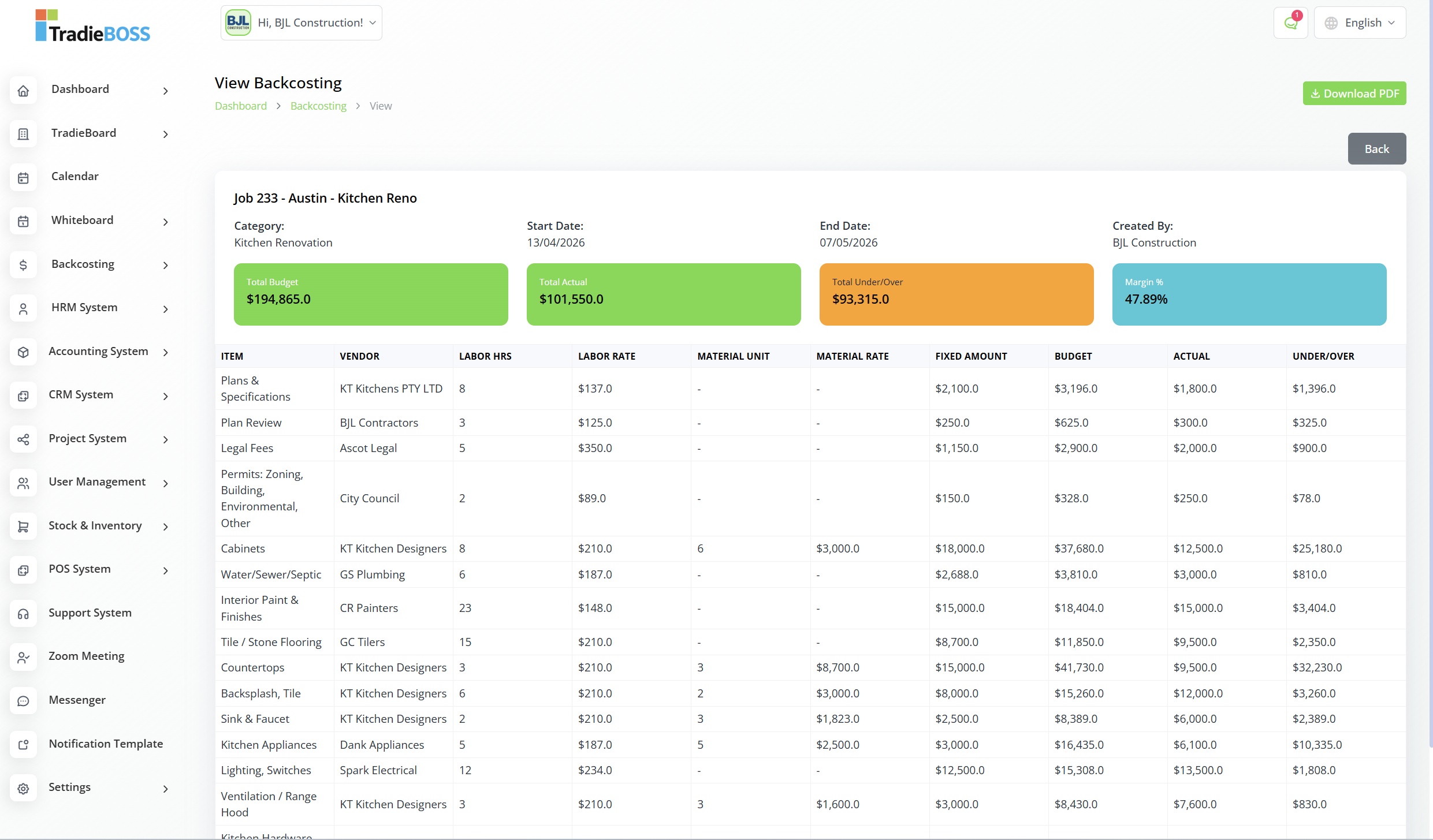Viewport: 1433px width, 840px height.
Task: Open the Zoom Meeting menu item
Action: [x=87, y=656]
